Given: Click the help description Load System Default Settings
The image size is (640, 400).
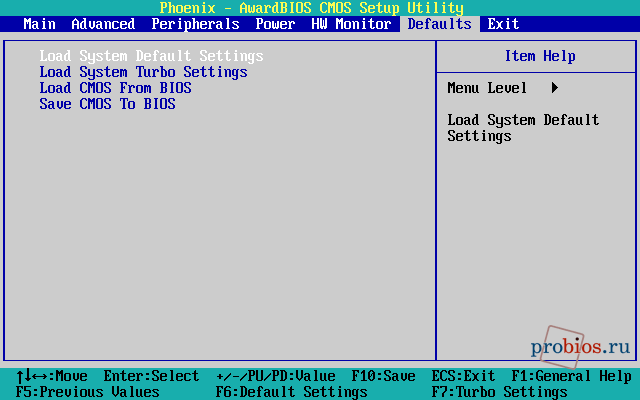Looking at the screenshot, I should point(523,128).
